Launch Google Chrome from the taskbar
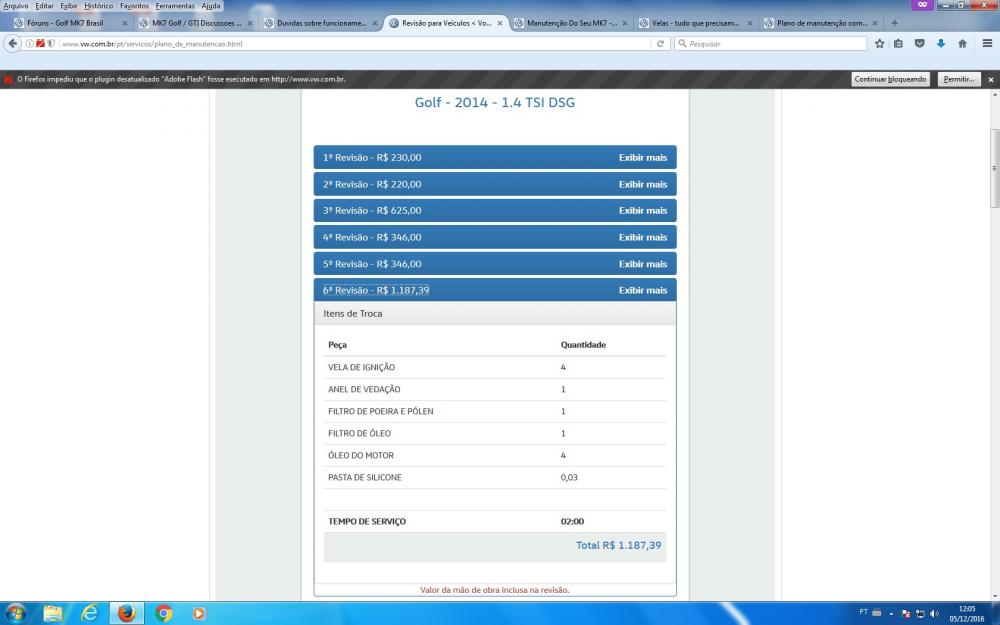This screenshot has height=625, width=1000. click(163, 613)
